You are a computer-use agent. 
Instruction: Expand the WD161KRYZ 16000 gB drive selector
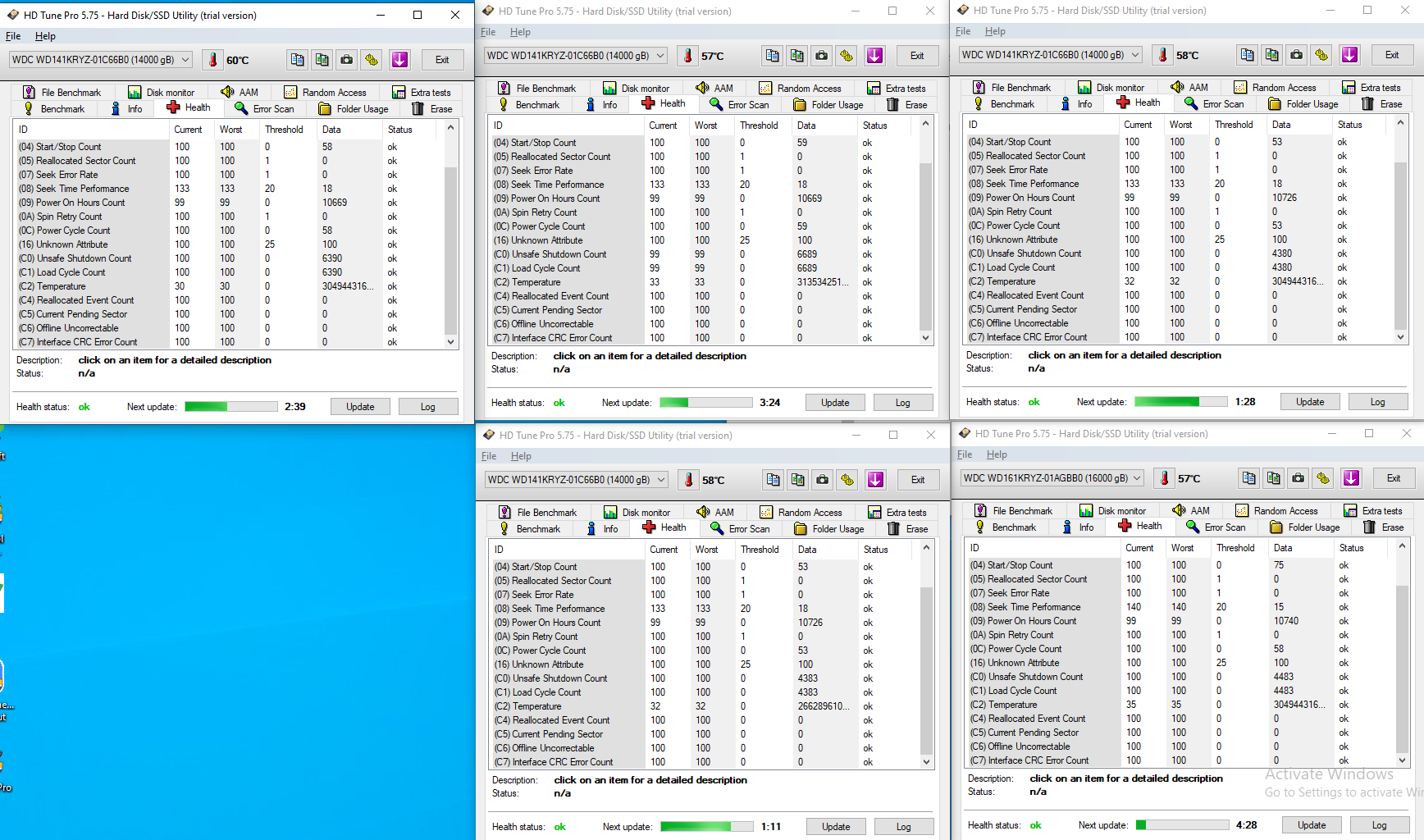point(1137,478)
